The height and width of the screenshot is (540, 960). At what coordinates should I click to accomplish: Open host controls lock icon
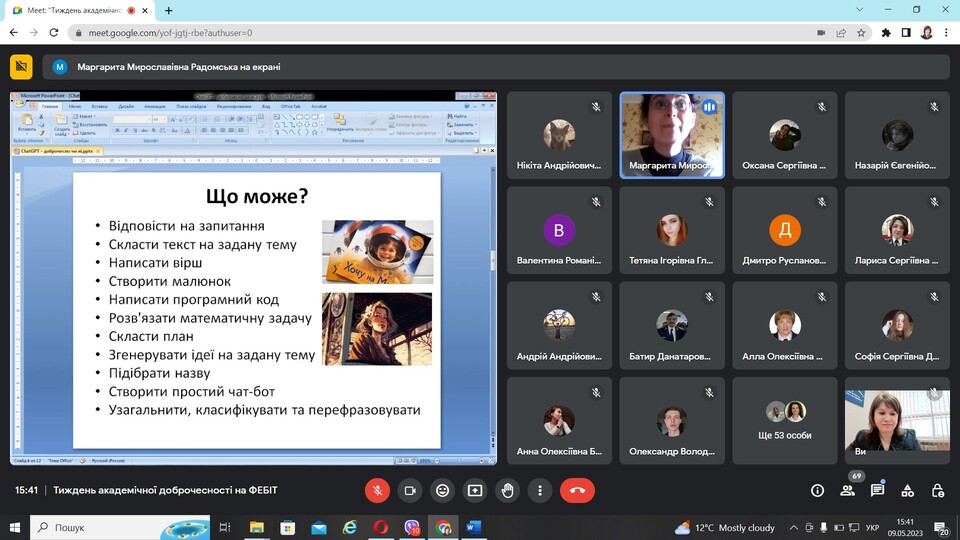(x=938, y=490)
